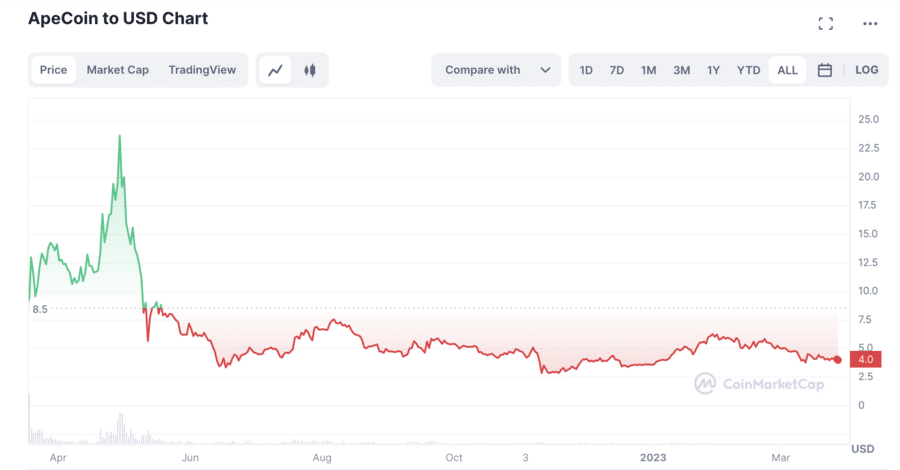Screen dimensions: 900x470
Task: Set range to 7D
Action: click(616, 70)
